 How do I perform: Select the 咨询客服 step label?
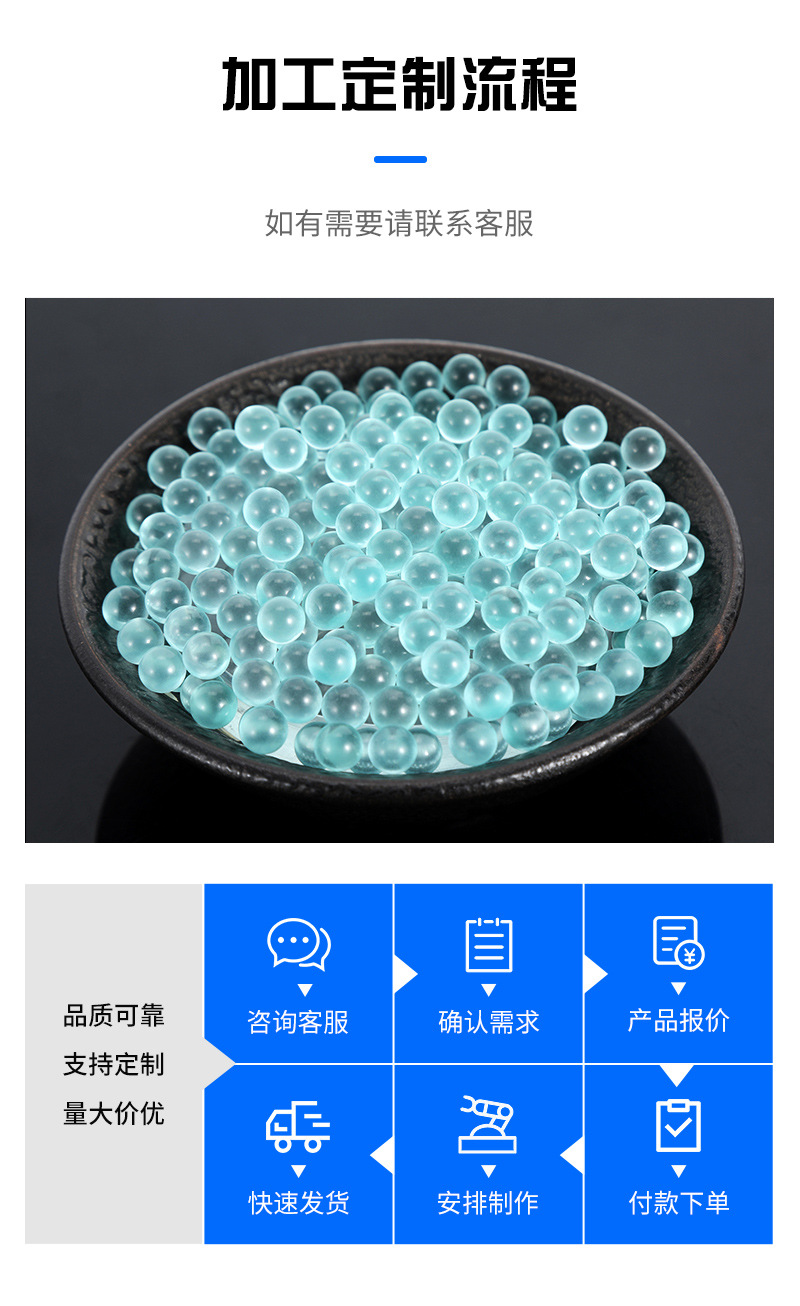click(x=298, y=1022)
